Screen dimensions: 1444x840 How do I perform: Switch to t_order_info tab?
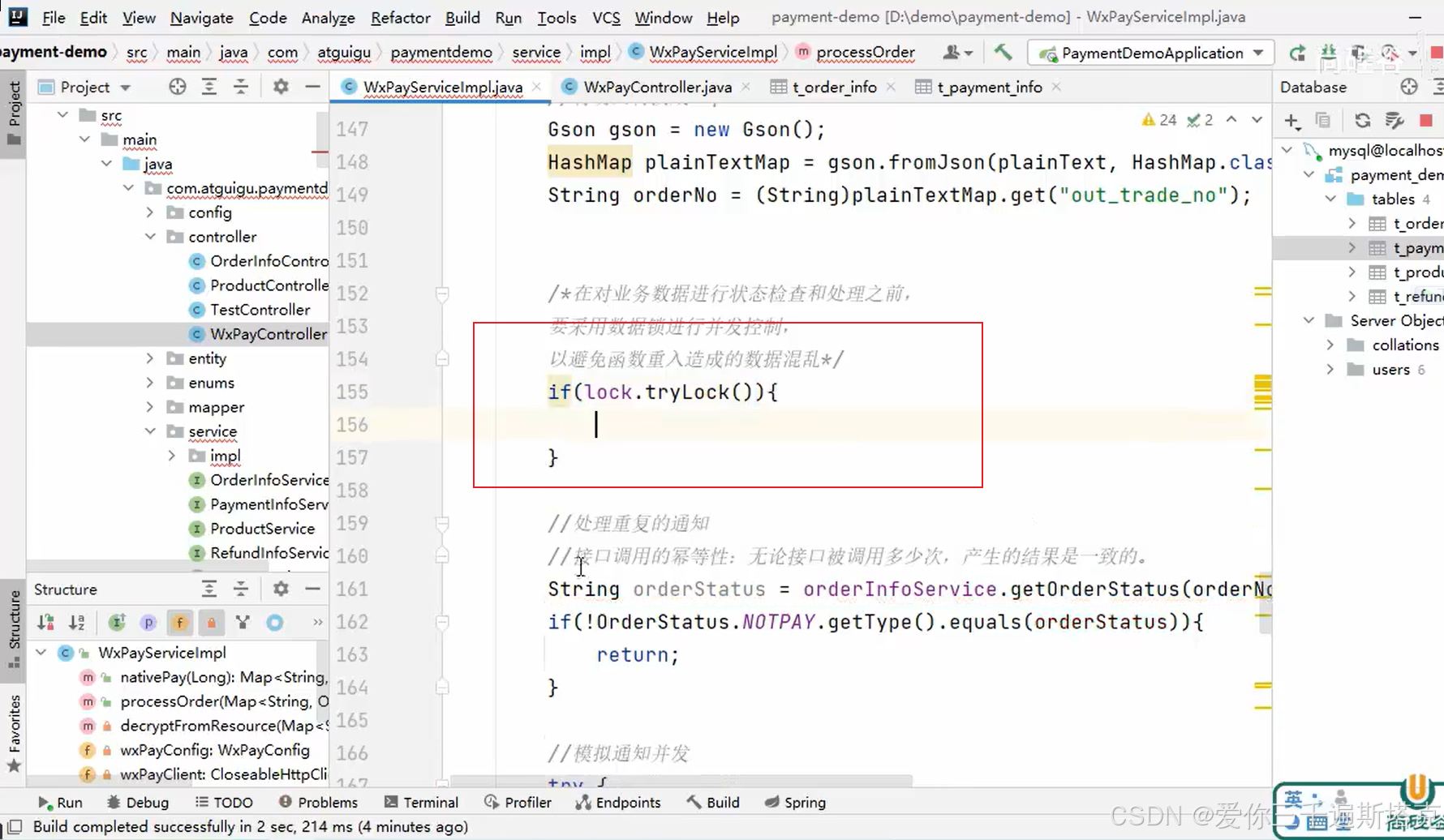point(835,87)
